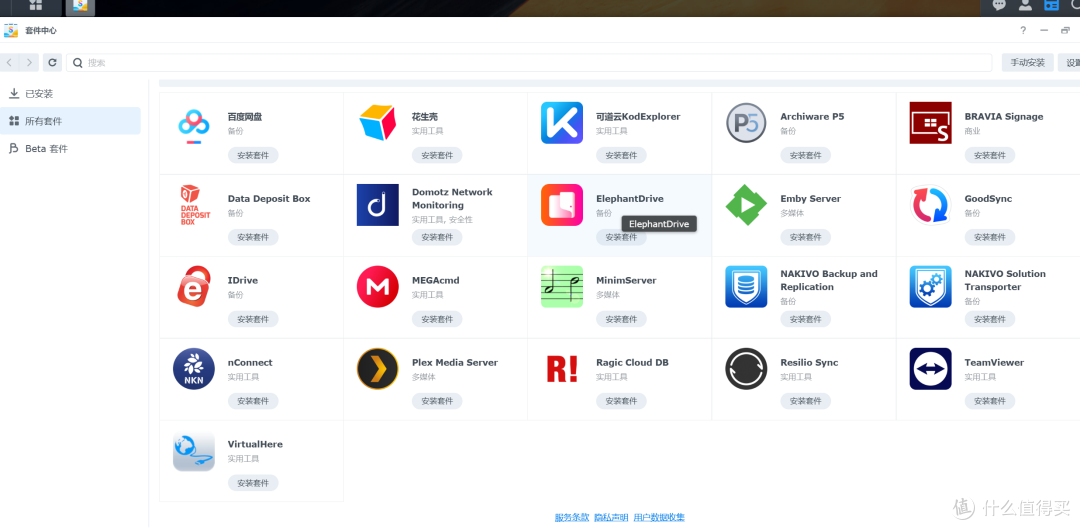1080x530 pixels.
Task: Open the IDrive lock icon
Action: pos(194,287)
